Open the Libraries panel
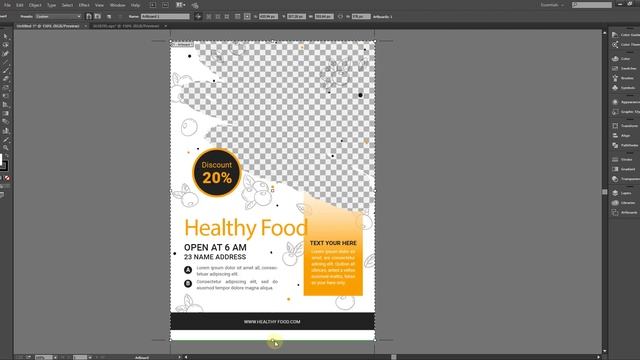The width and height of the screenshot is (640, 360). click(624, 203)
